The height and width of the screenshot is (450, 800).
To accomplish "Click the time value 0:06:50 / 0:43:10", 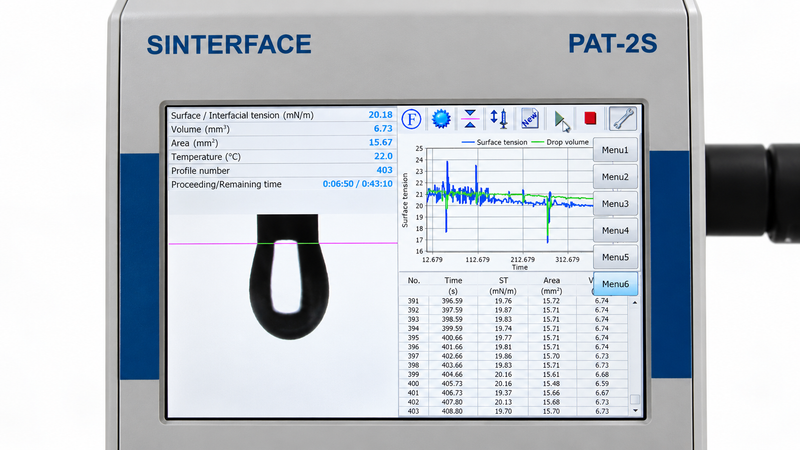I will [358, 184].
